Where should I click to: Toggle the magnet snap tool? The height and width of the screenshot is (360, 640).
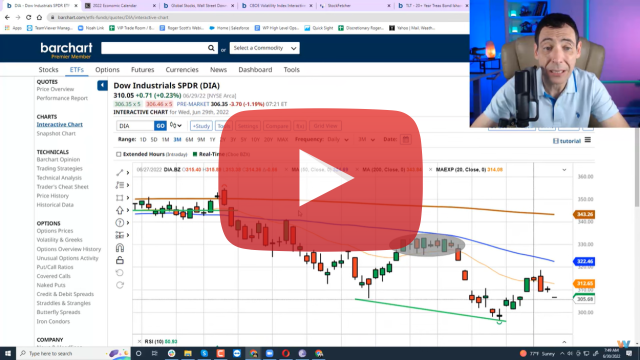[120, 248]
